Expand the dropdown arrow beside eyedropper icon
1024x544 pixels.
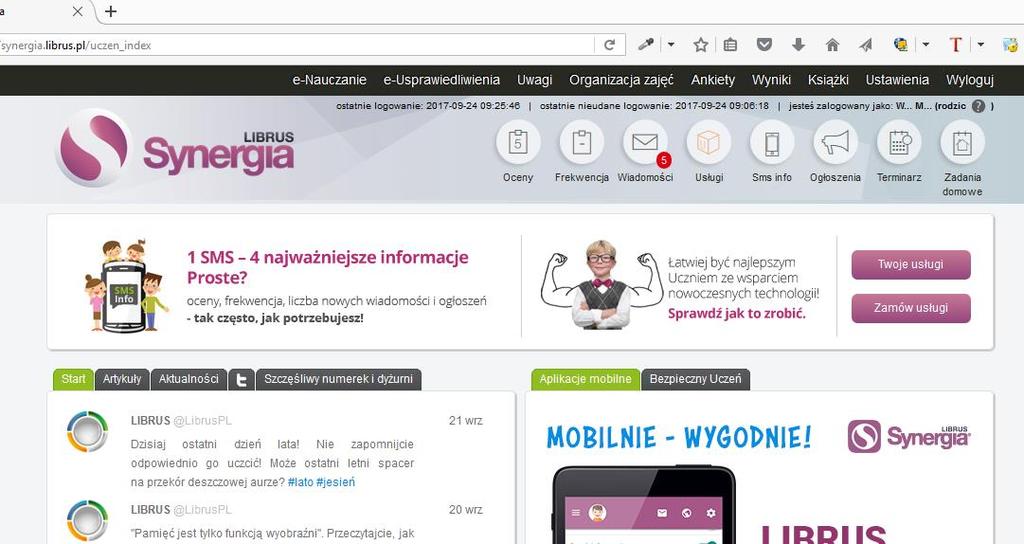pos(671,45)
